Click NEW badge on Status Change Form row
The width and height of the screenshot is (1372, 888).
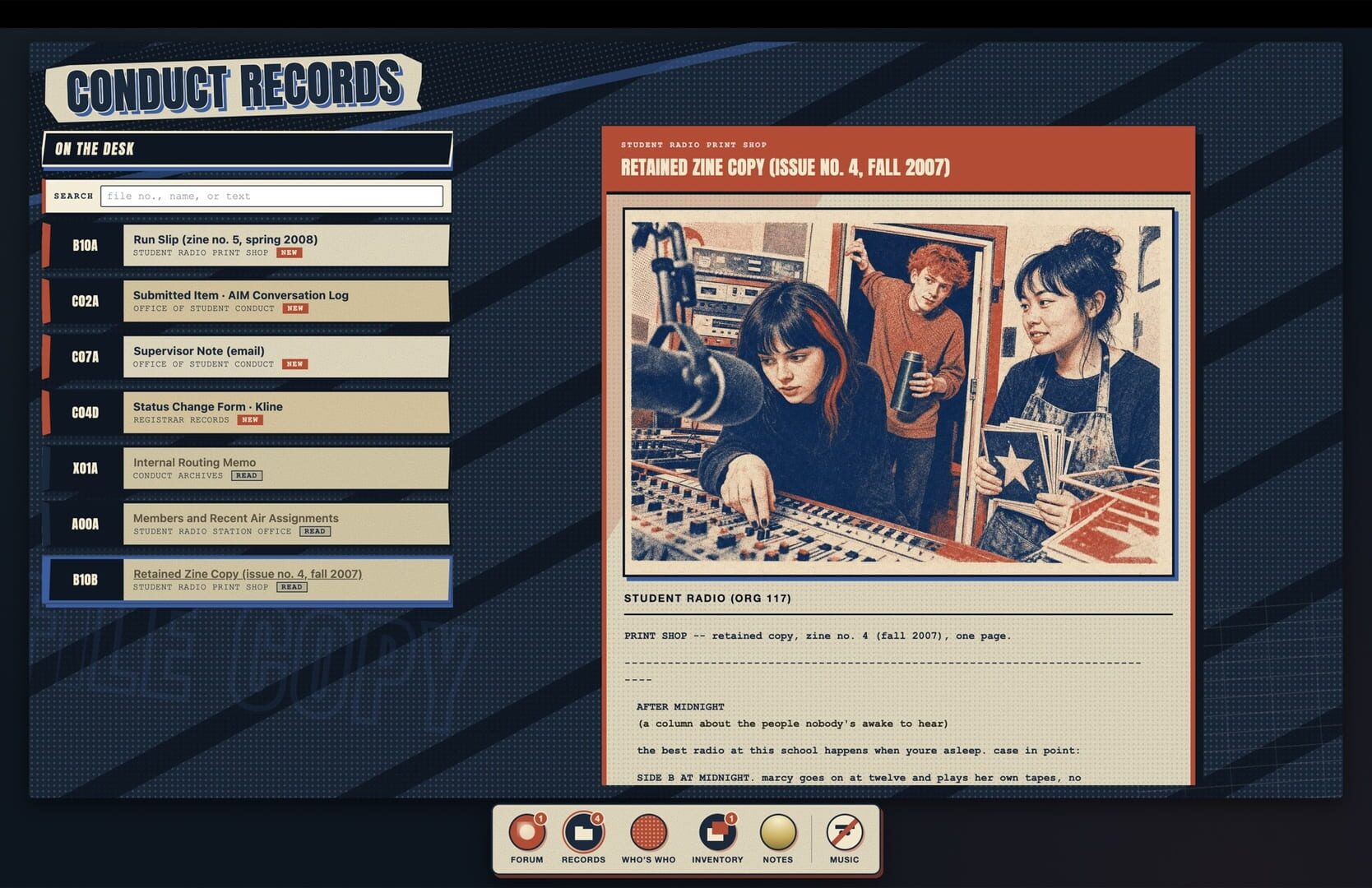pyautogui.click(x=250, y=420)
